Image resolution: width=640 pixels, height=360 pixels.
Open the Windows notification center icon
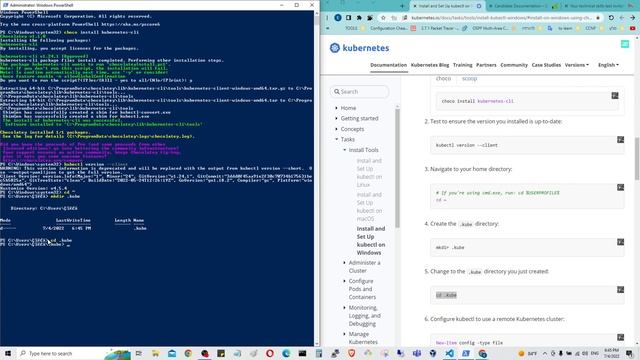630,353
